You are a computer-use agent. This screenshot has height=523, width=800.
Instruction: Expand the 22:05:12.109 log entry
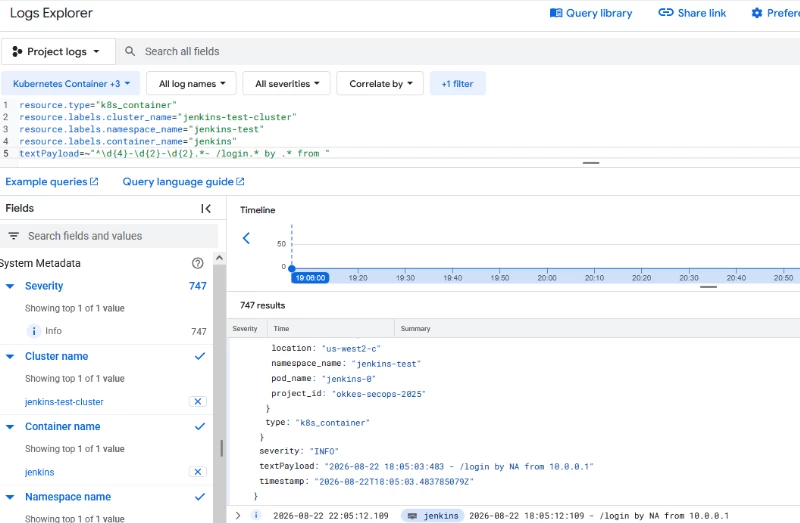[238, 516]
